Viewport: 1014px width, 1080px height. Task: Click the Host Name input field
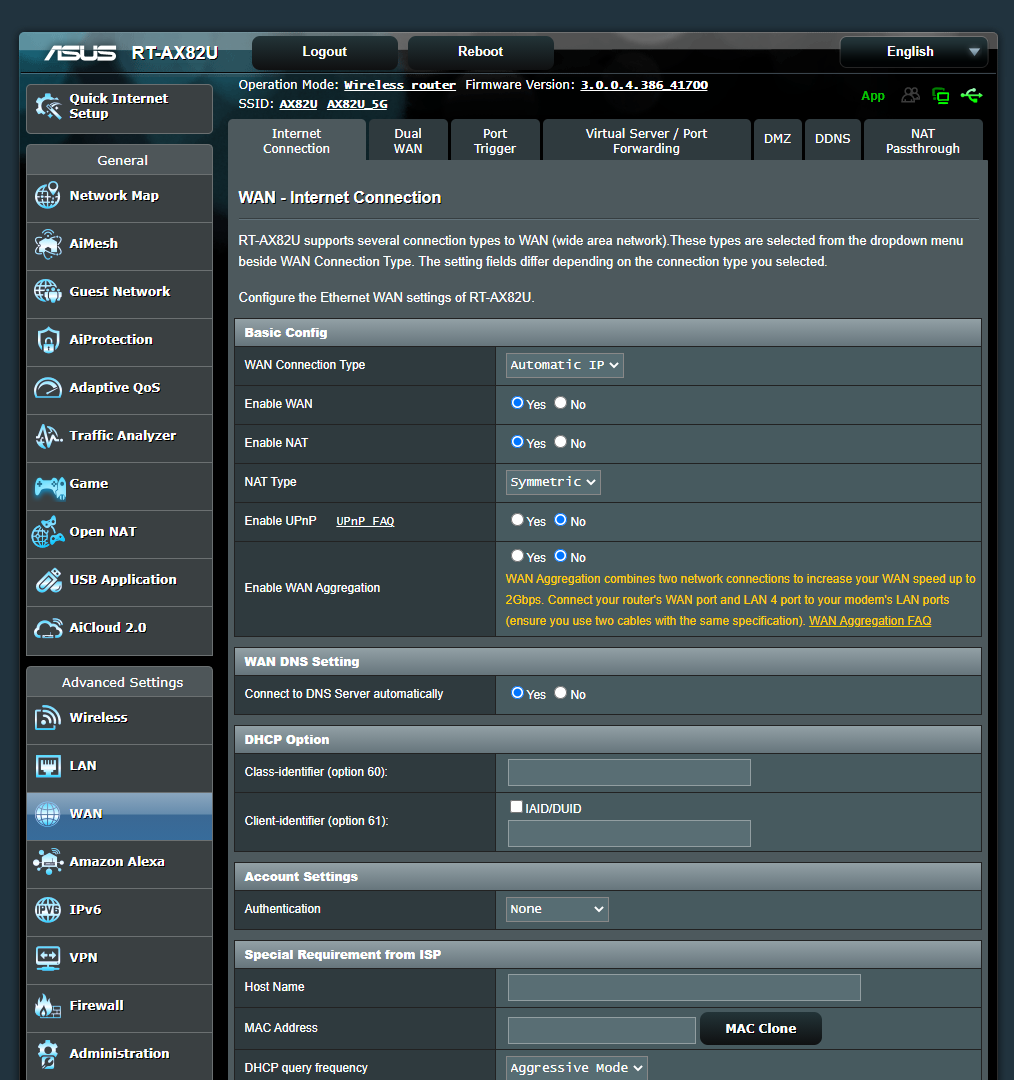tap(684, 987)
